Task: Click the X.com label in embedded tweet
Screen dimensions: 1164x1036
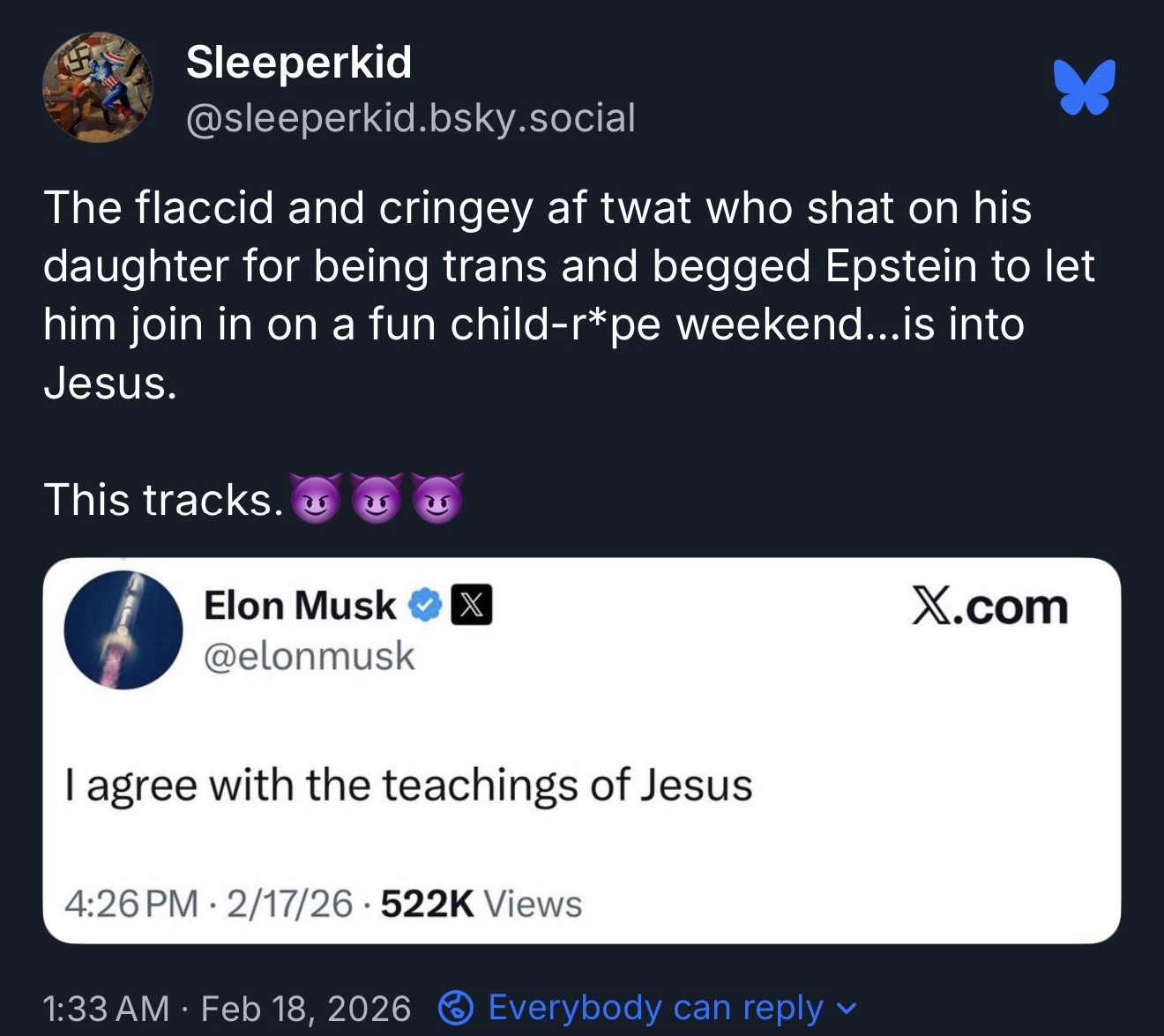Action: (x=989, y=607)
